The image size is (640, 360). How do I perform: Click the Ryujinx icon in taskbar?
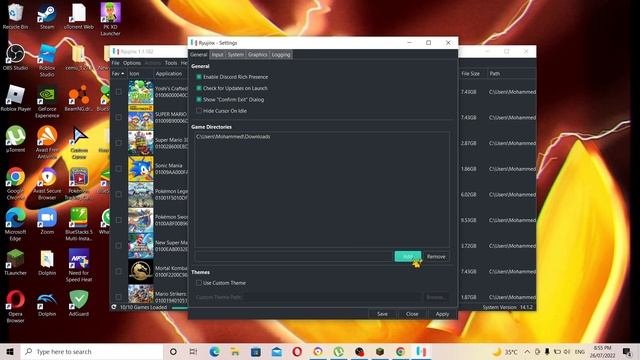click(421, 351)
